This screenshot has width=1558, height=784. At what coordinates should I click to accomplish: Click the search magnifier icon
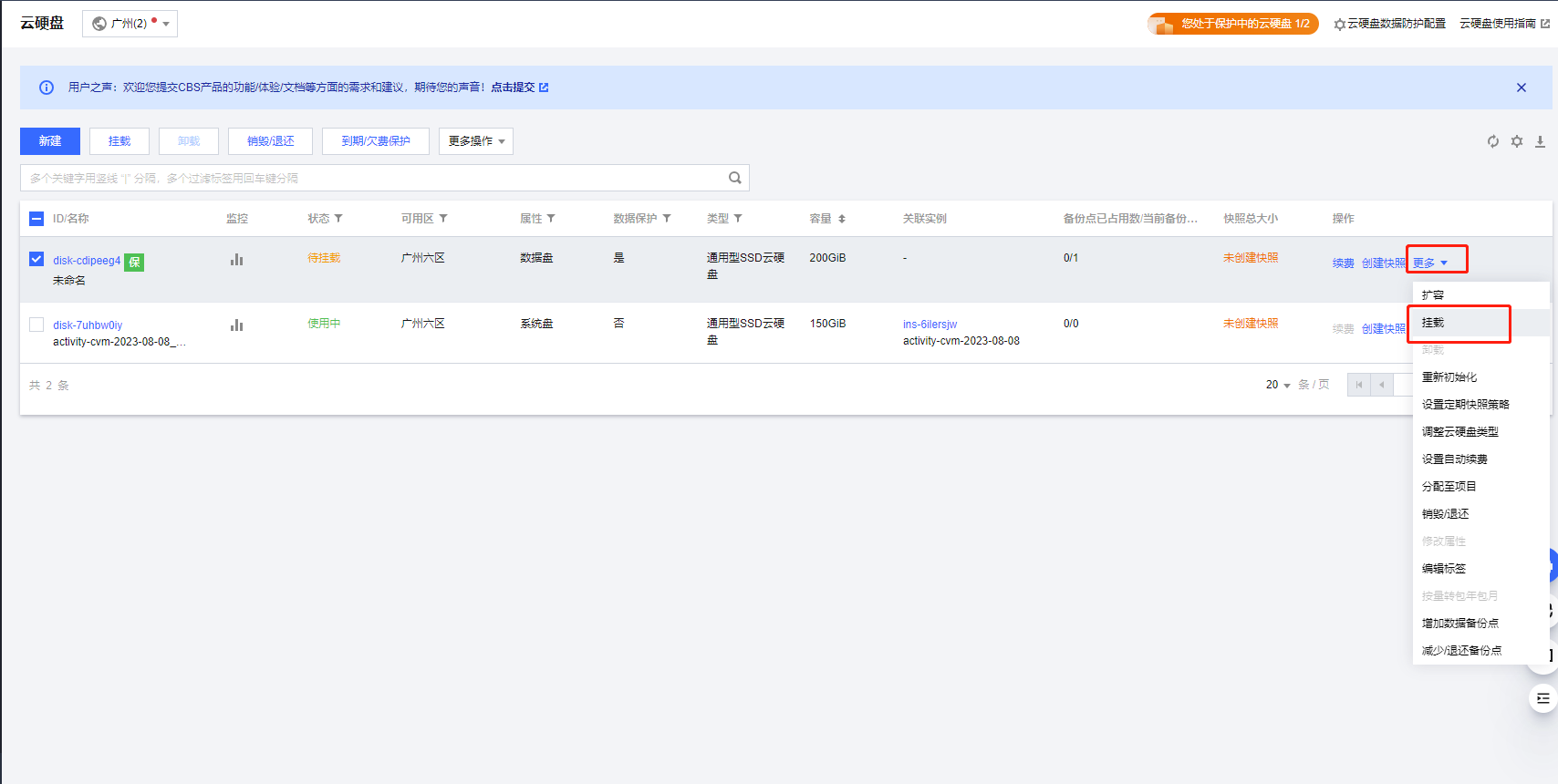tap(734, 178)
